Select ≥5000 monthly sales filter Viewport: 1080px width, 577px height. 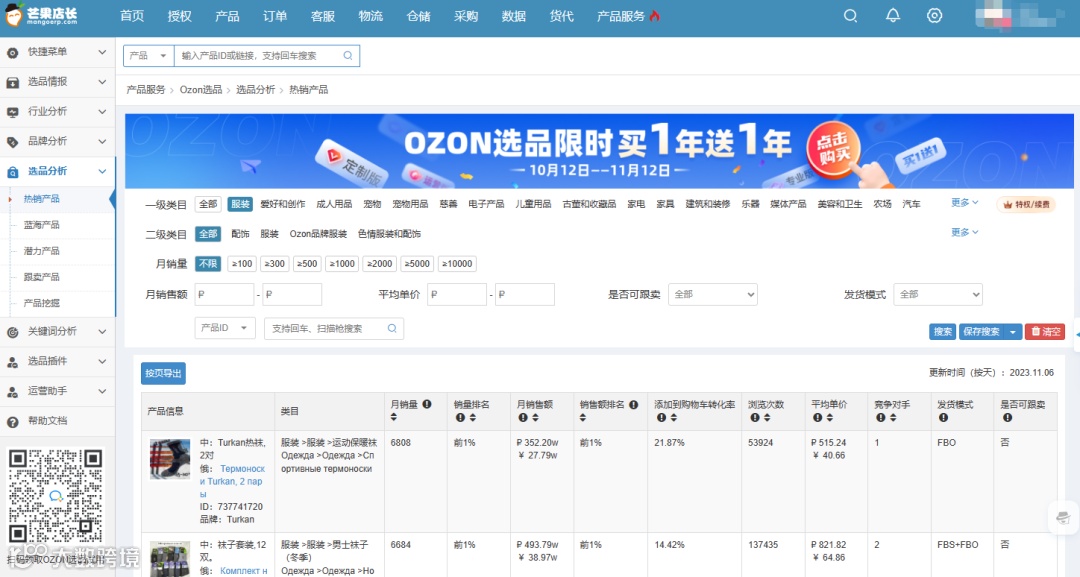pos(417,263)
